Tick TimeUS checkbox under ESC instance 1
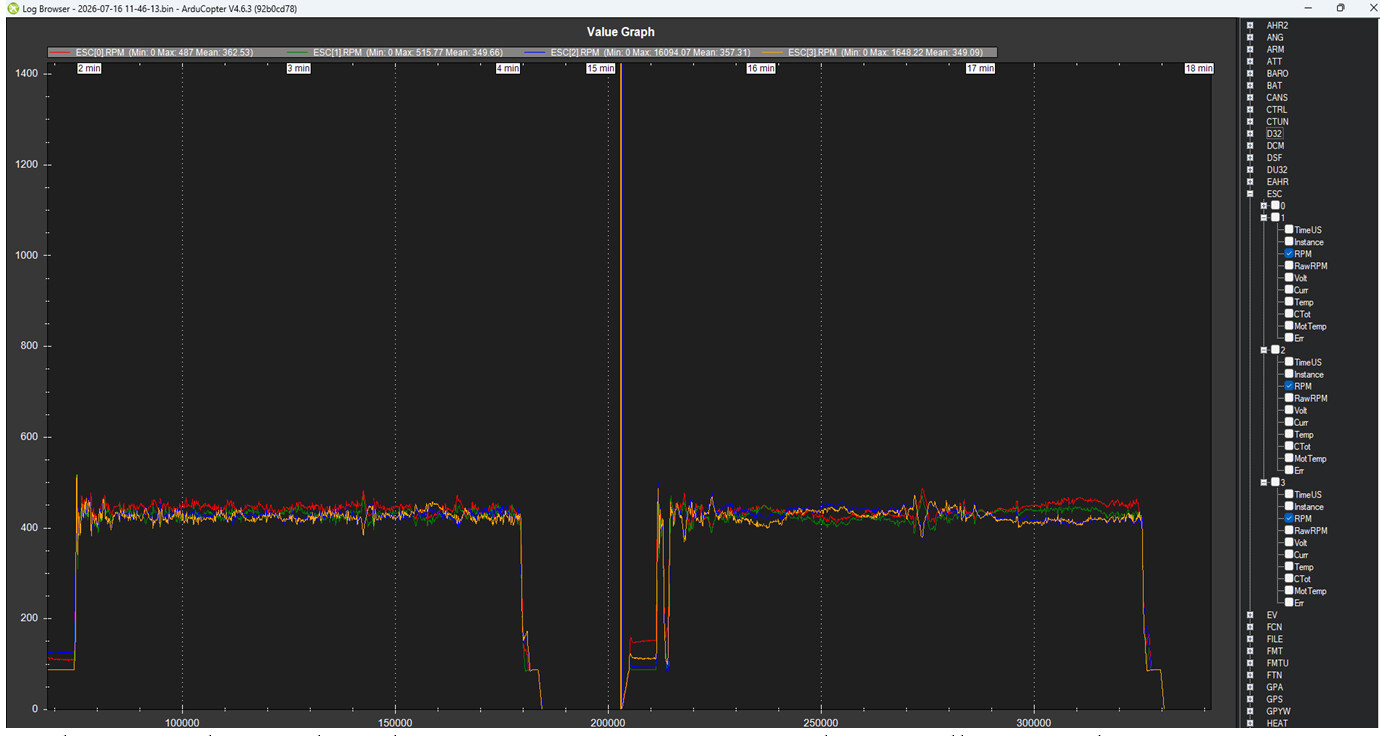 click(1290, 230)
